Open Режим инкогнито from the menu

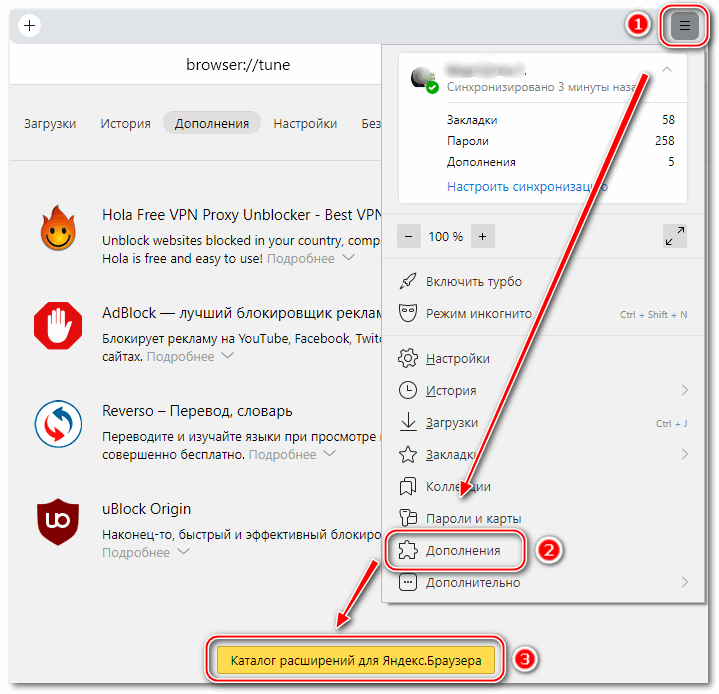(x=543, y=313)
